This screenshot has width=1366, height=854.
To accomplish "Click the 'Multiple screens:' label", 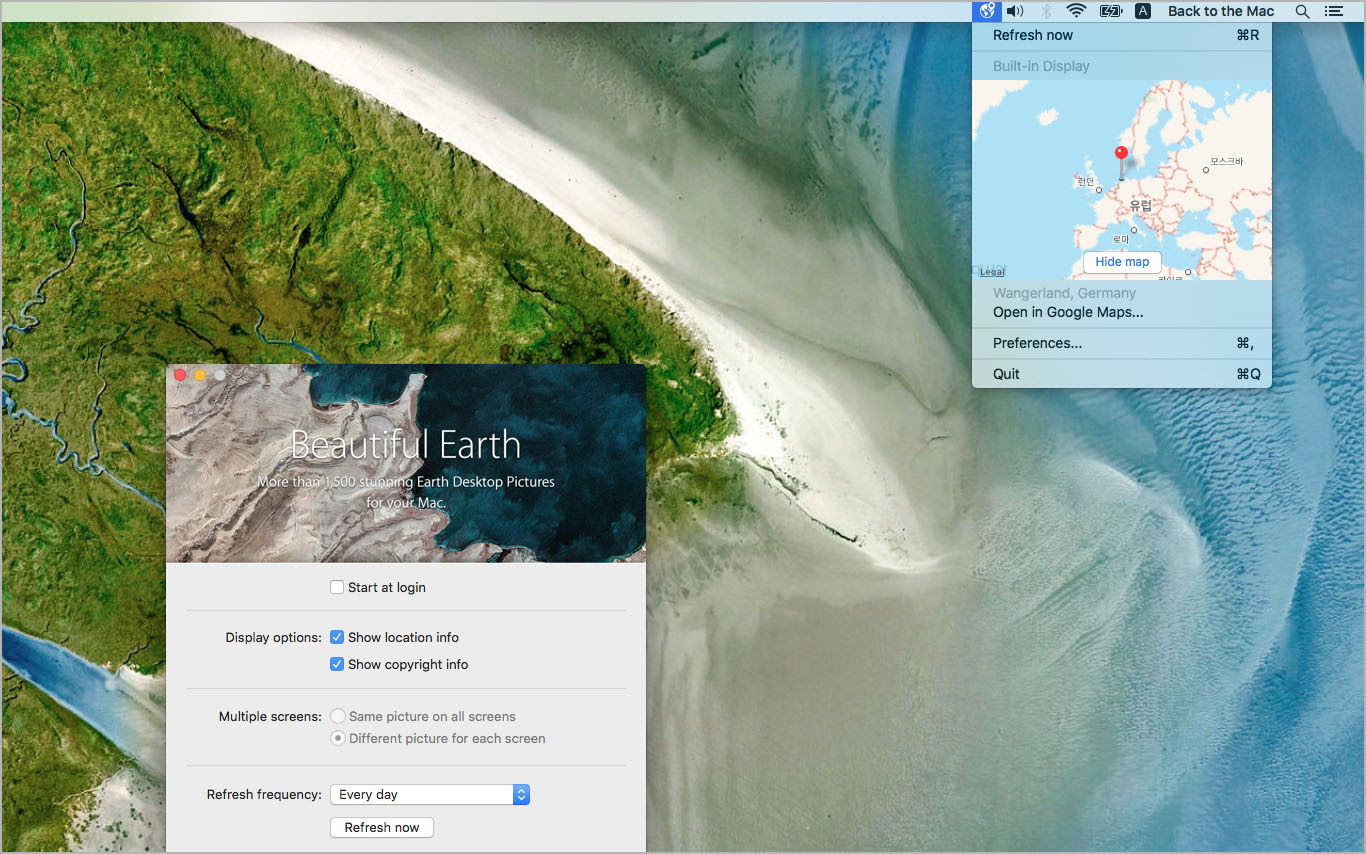I will (270, 716).
